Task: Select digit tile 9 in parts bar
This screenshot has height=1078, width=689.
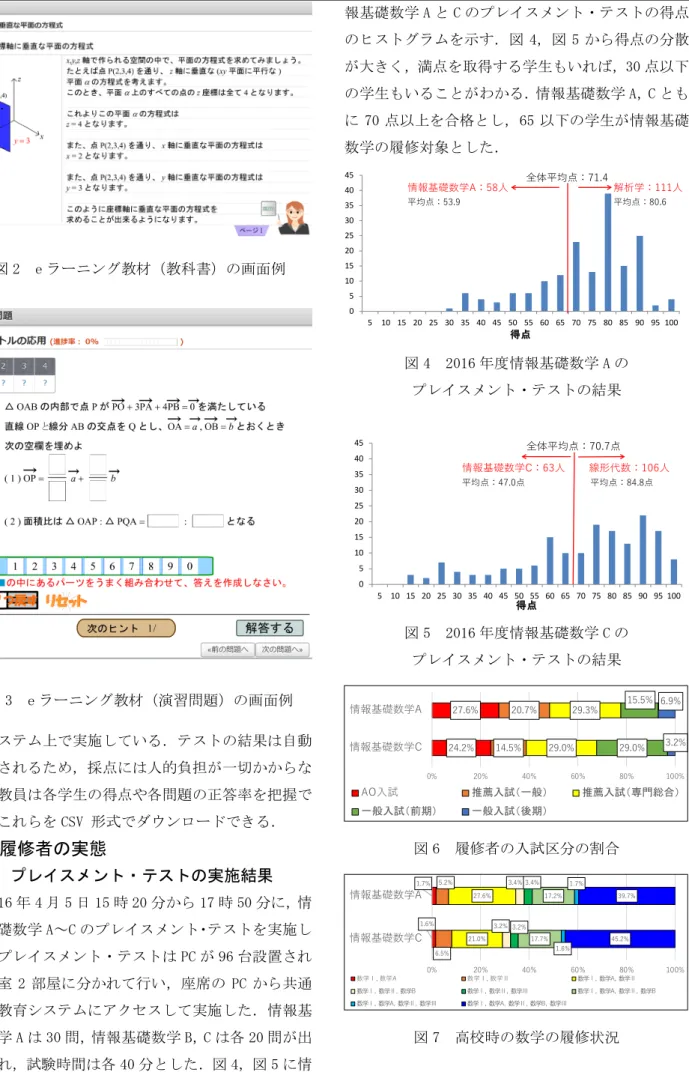Action: (170, 566)
